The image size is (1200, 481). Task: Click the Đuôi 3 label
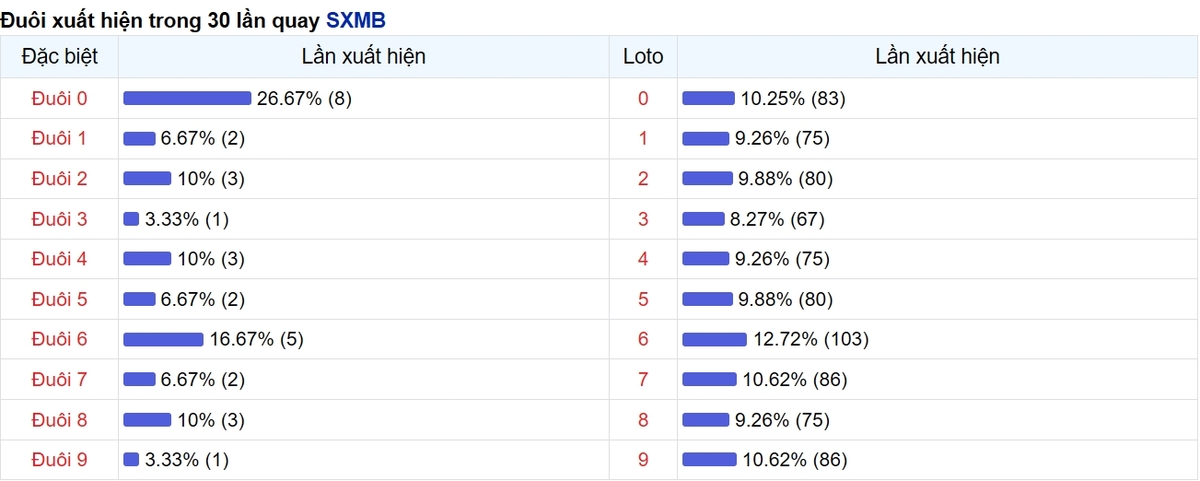point(59,219)
